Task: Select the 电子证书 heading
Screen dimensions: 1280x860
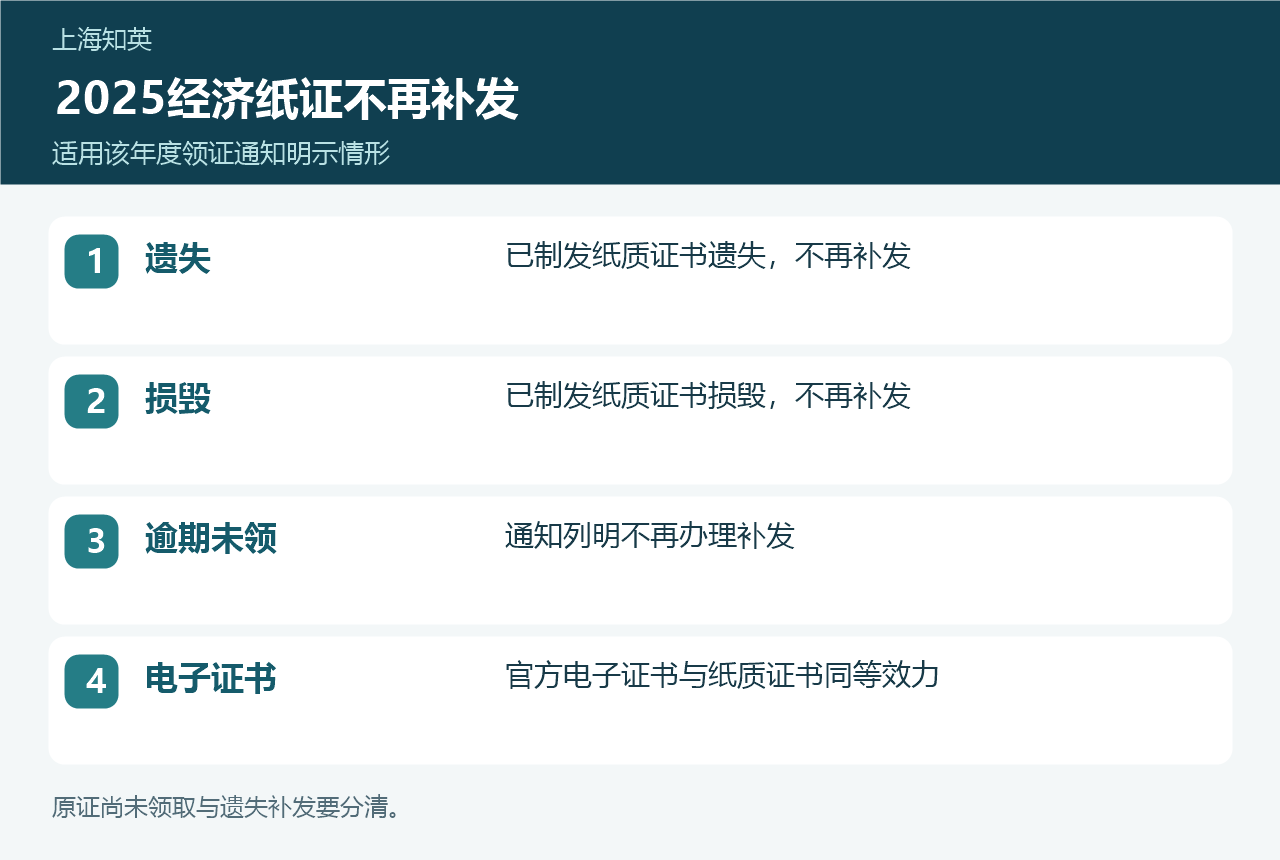Action: (x=211, y=680)
